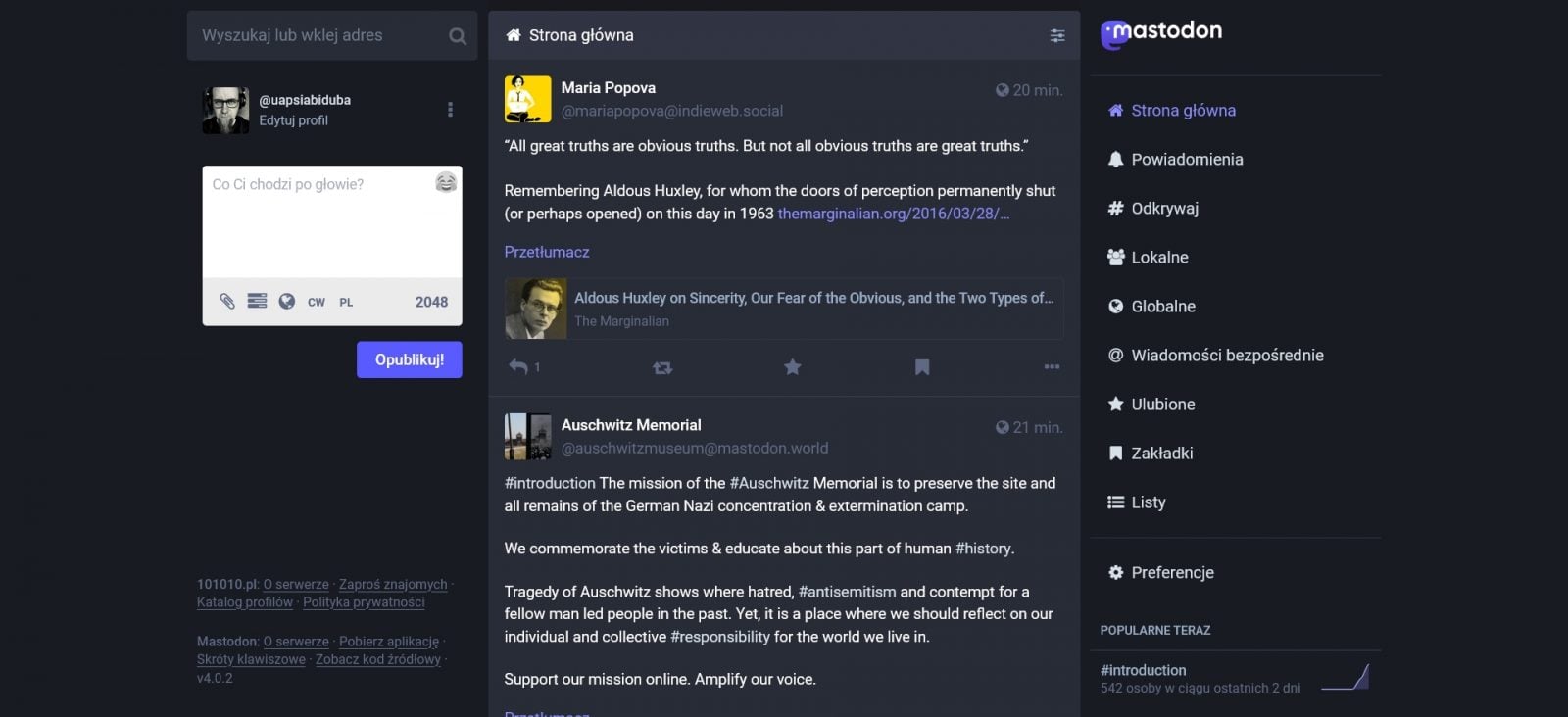Click the Strona główna column header
The image size is (1568, 717).
(581, 35)
